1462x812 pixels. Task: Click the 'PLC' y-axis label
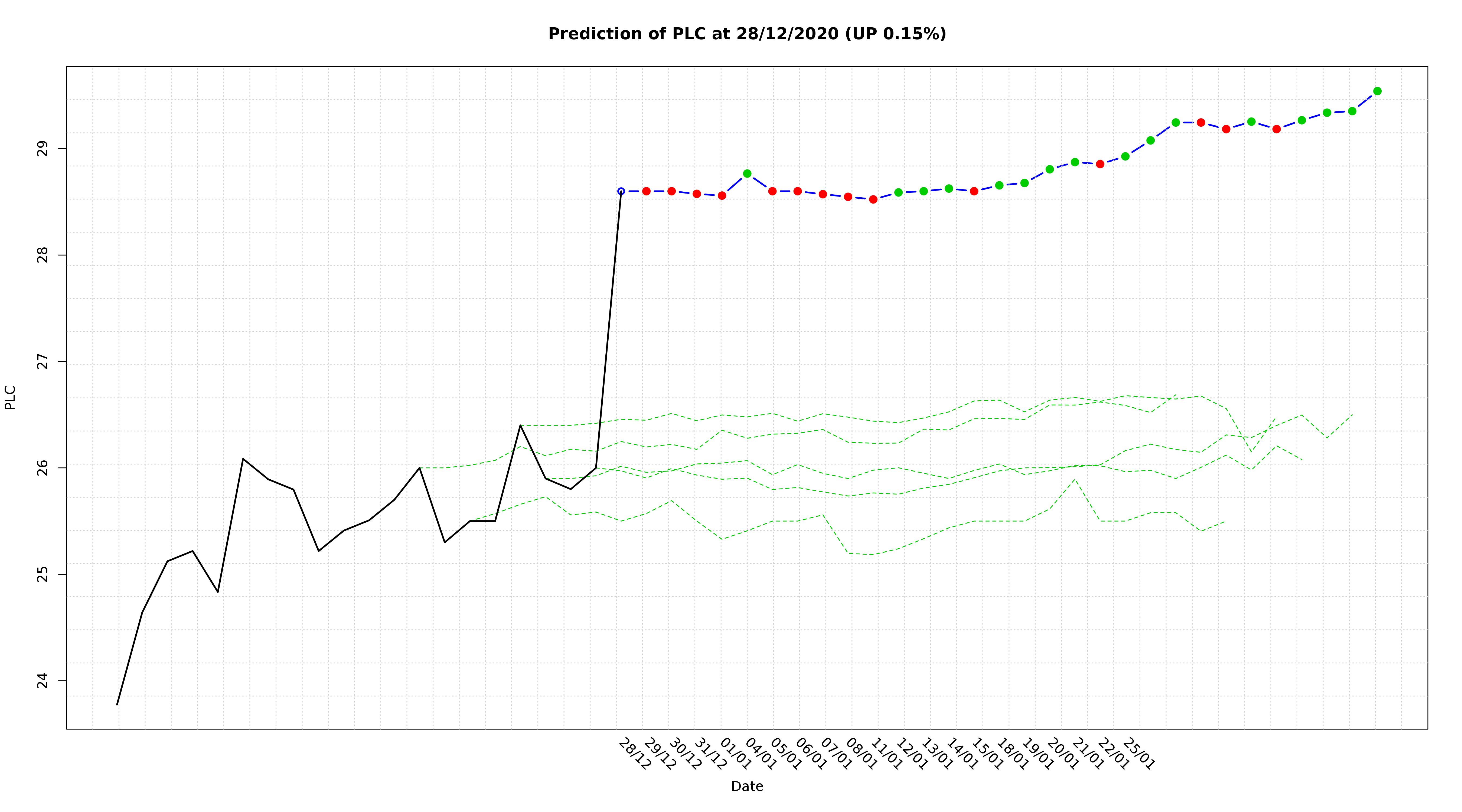[x=10, y=397]
